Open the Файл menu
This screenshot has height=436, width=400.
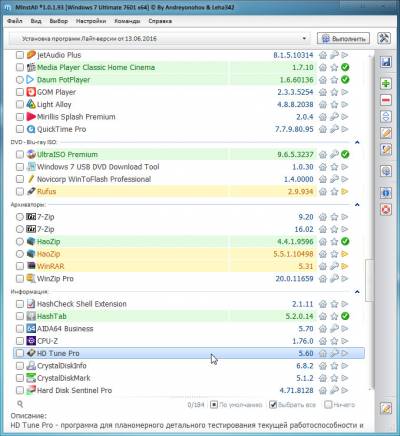(15, 21)
